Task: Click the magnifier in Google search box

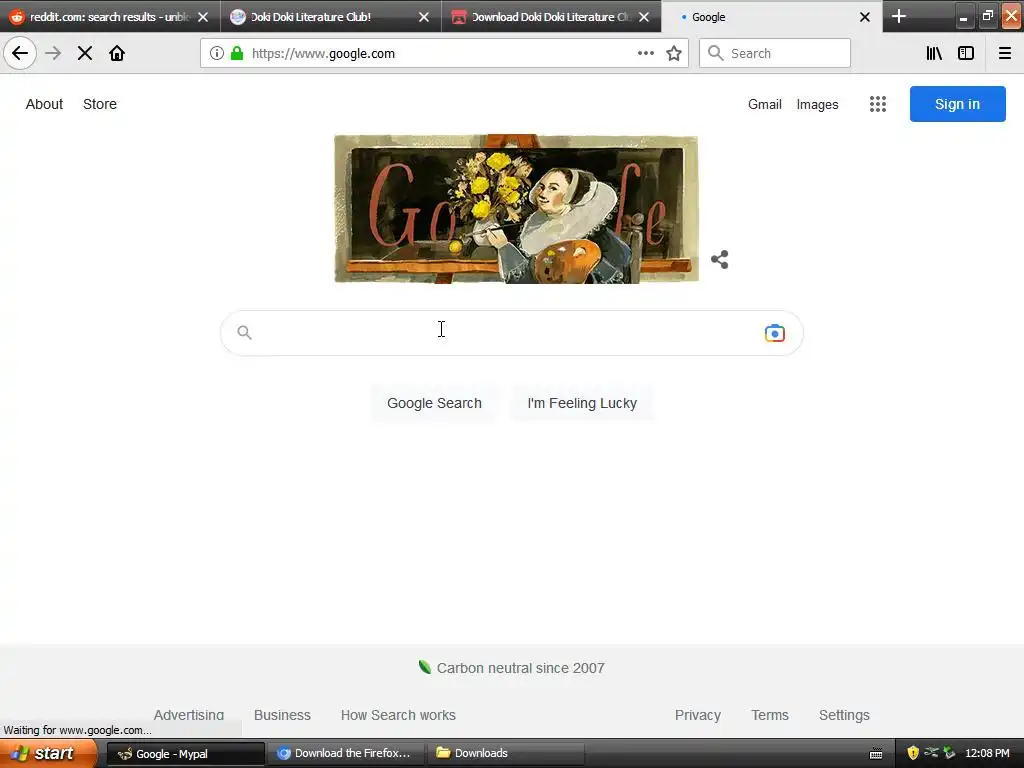Action: click(x=244, y=332)
